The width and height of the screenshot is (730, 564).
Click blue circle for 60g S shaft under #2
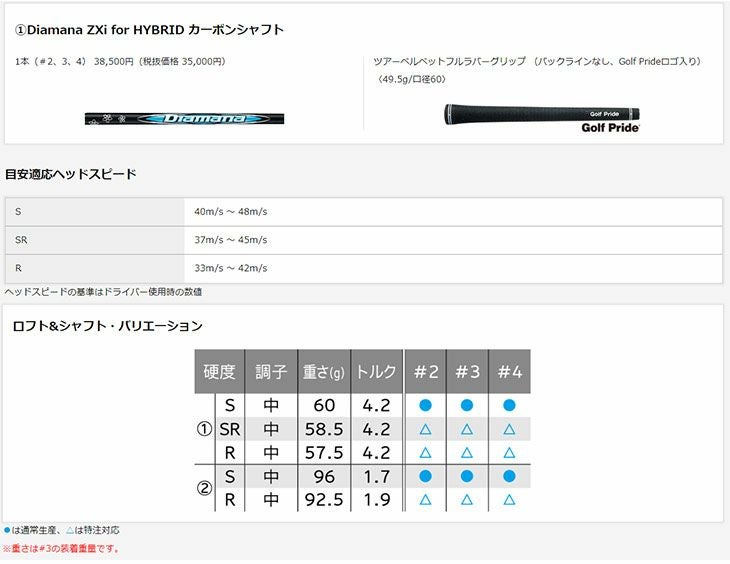click(x=425, y=406)
